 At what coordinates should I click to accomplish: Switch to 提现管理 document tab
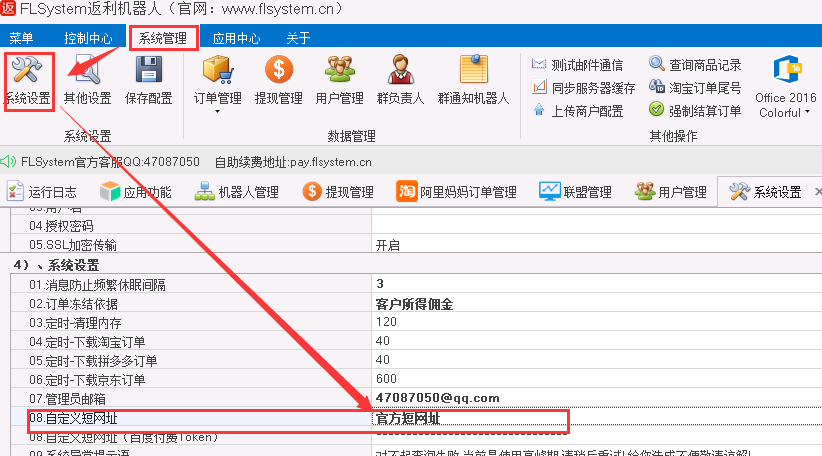pos(338,192)
